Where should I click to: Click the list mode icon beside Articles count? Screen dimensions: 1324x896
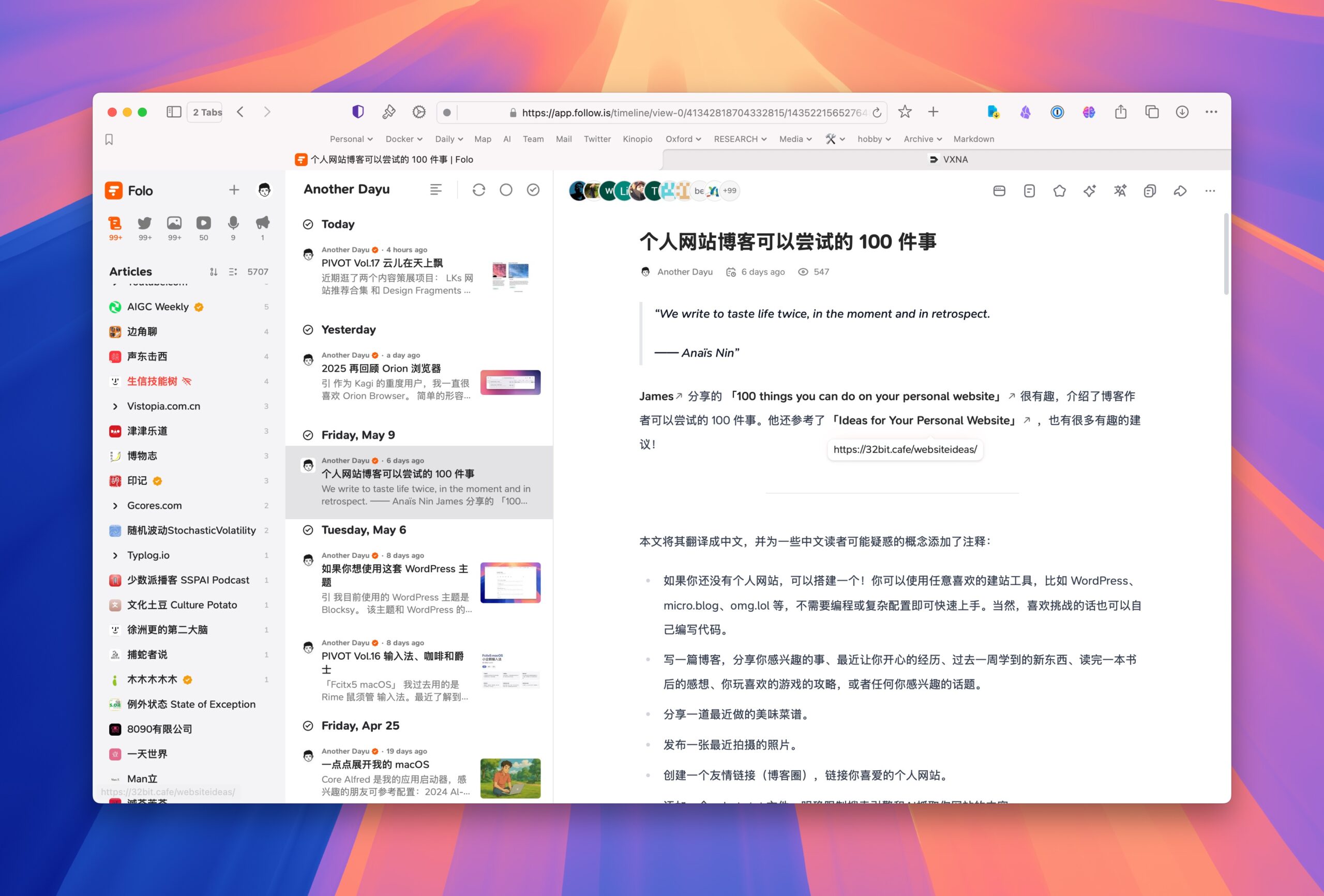pos(233,272)
